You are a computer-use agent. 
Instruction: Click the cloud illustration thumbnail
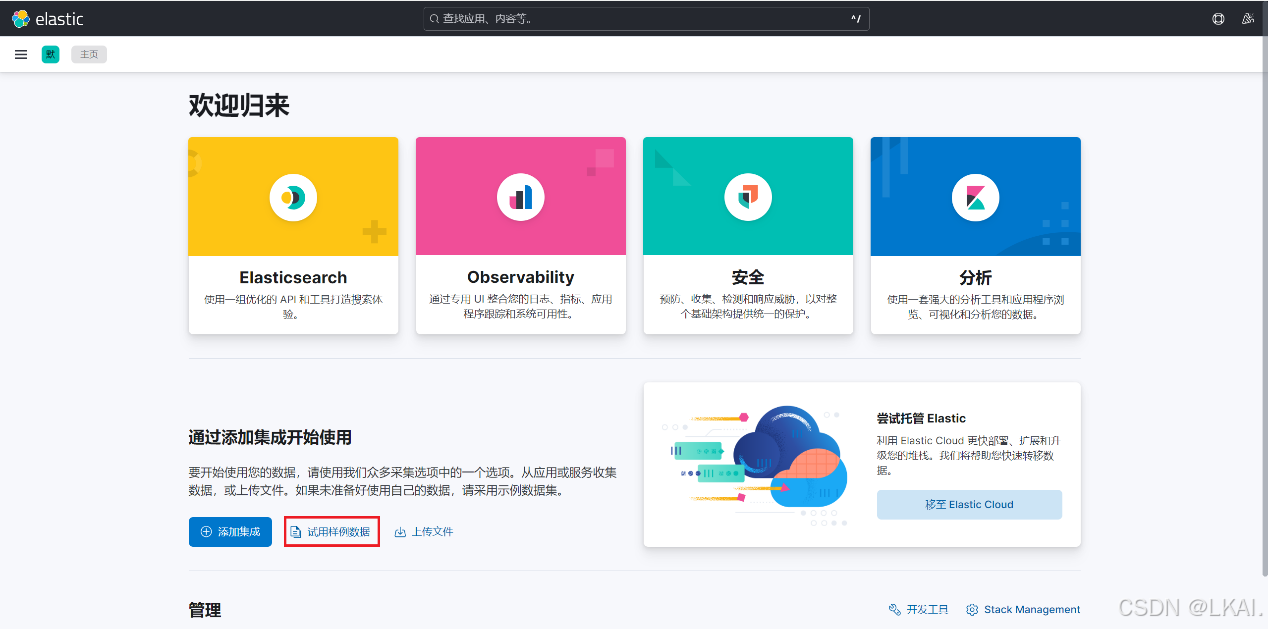coord(755,465)
